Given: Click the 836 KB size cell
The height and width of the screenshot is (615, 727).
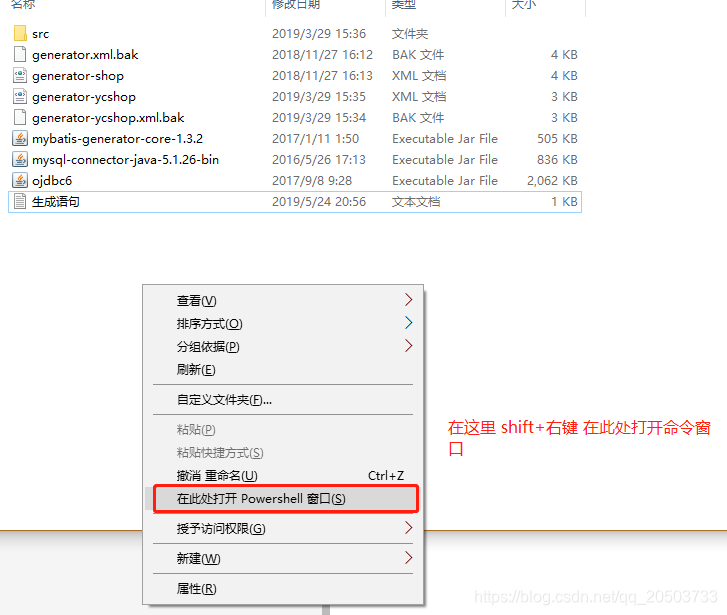Looking at the screenshot, I should 557,160.
